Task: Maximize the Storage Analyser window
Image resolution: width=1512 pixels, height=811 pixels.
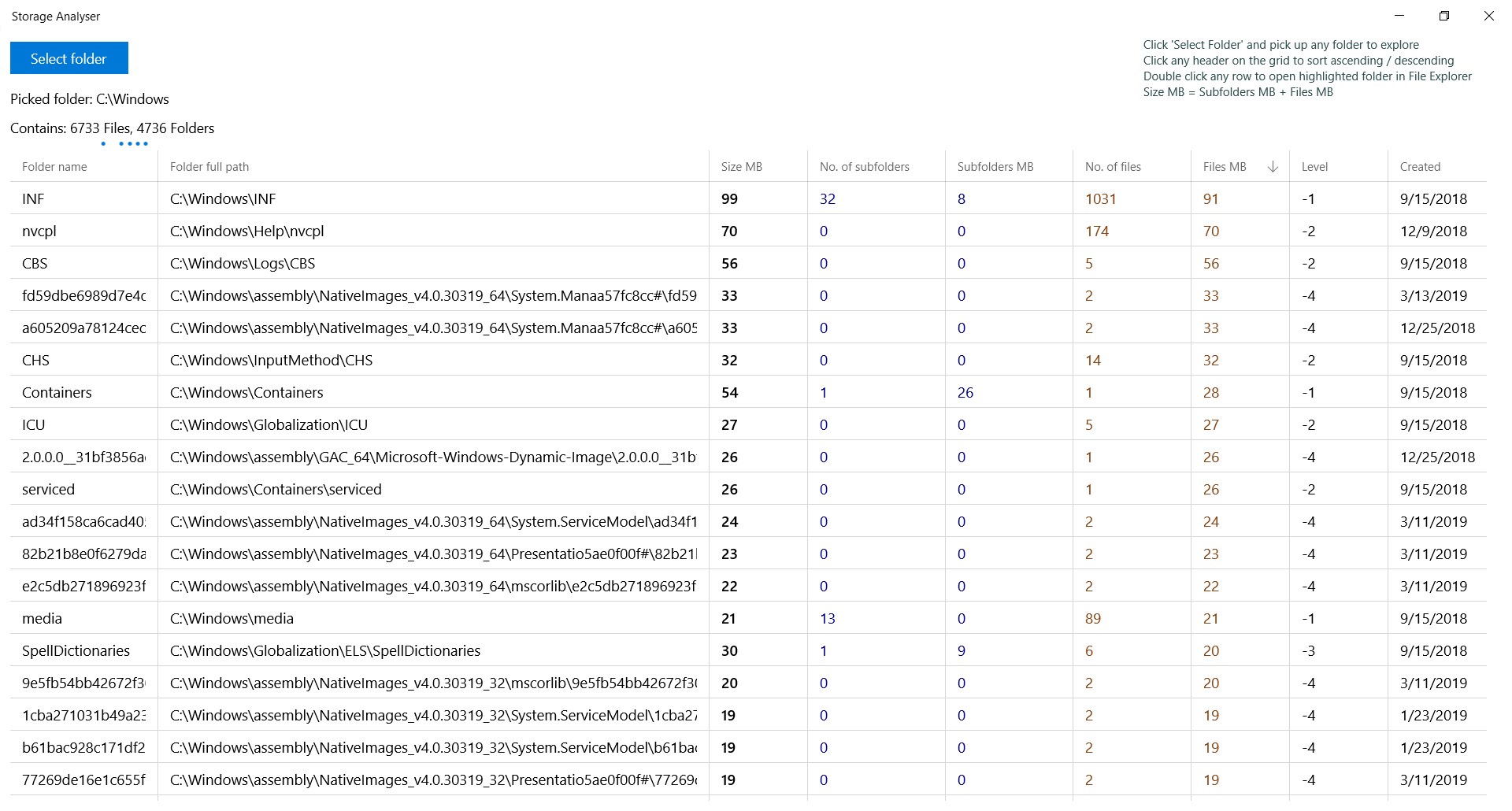Action: (x=1443, y=16)
